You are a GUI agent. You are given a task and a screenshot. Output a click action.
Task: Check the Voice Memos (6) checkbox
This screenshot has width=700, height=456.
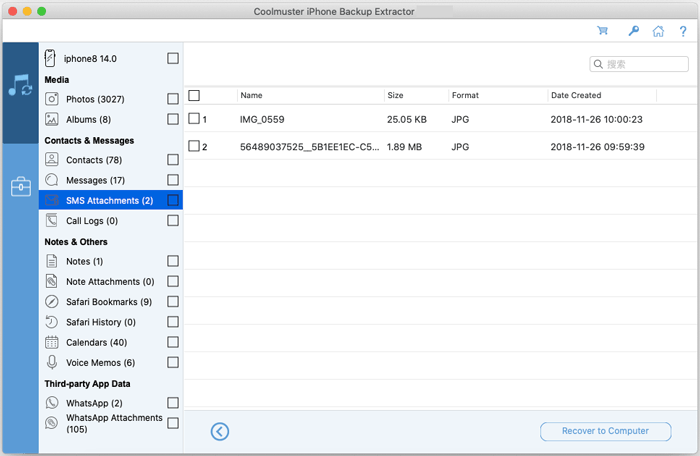coord(173,362)
